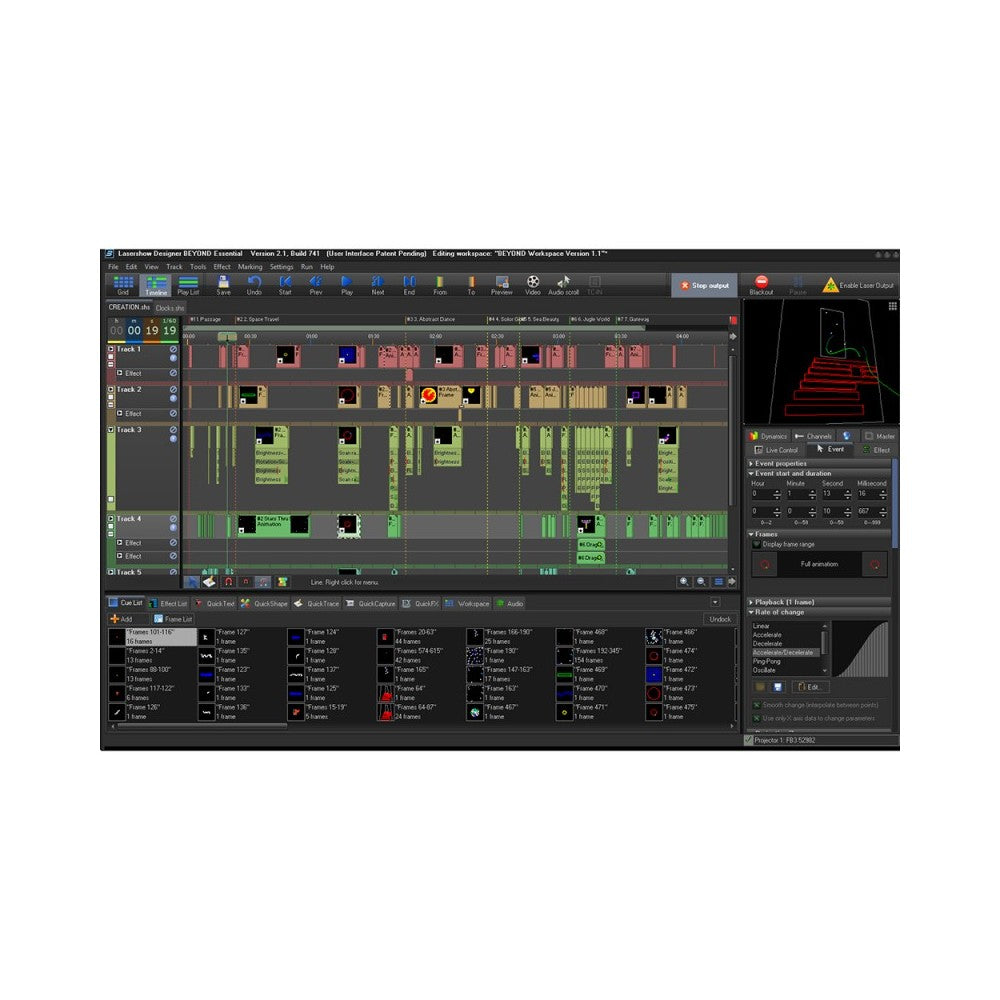1000x1000 pixels.
Task: Trigger the Blackout button
Action: (x=761, y=285)
